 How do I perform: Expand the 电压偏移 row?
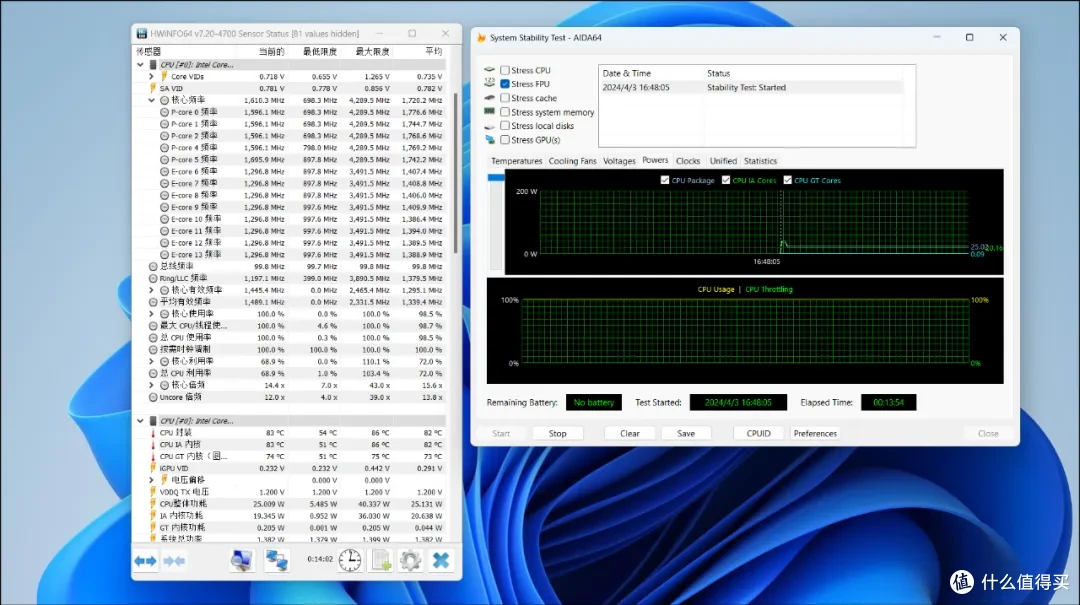click(x=152, y=480)
